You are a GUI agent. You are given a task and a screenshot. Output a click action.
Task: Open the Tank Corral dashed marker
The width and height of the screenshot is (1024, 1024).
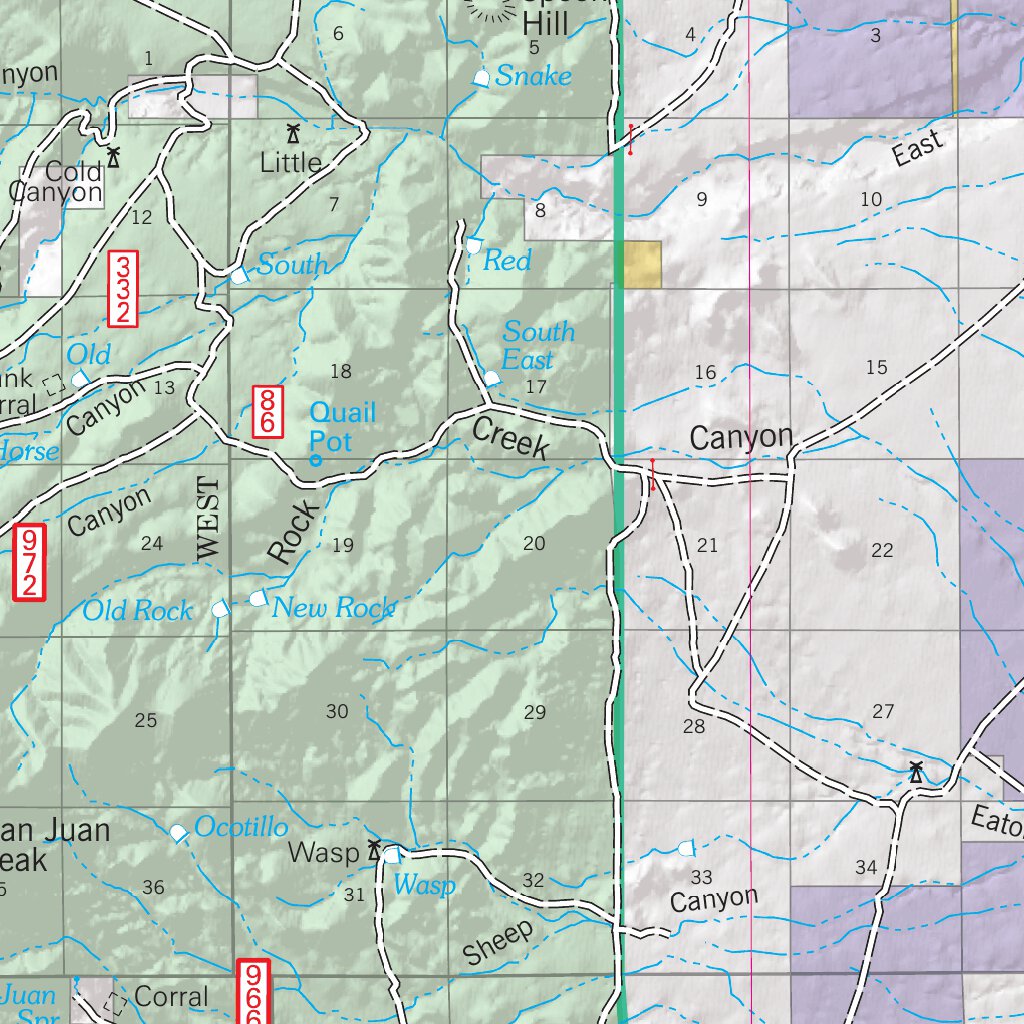(54, 384)
